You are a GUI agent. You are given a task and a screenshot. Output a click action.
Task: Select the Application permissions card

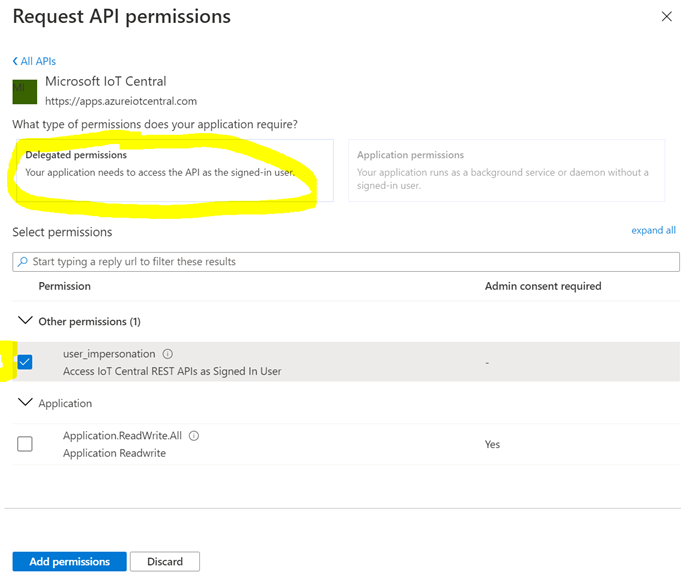tap(506, 170)
